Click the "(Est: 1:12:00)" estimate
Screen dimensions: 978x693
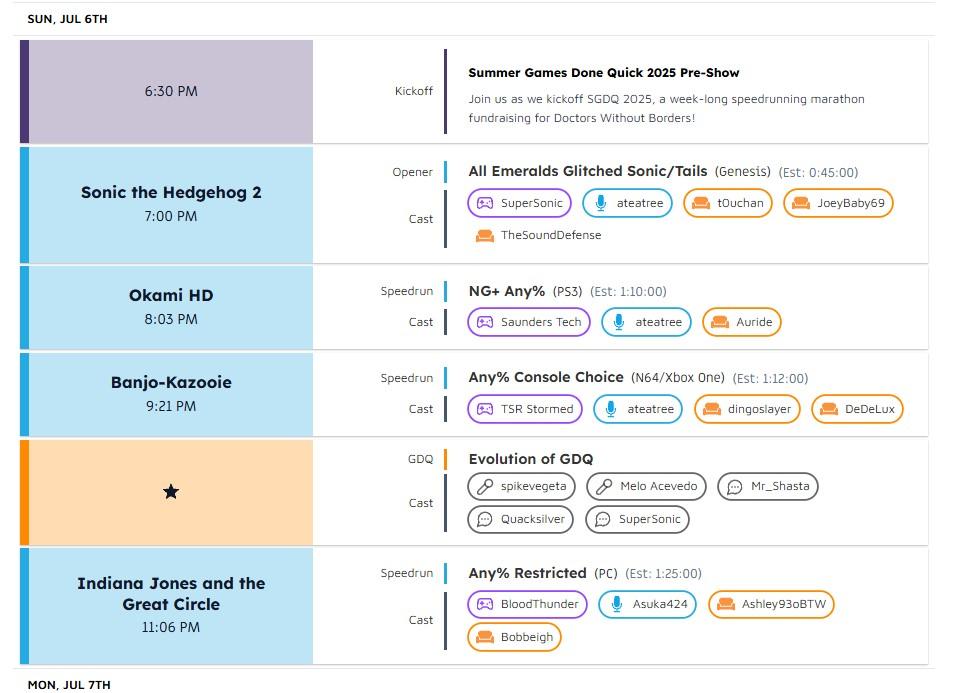tap(770, 379)
